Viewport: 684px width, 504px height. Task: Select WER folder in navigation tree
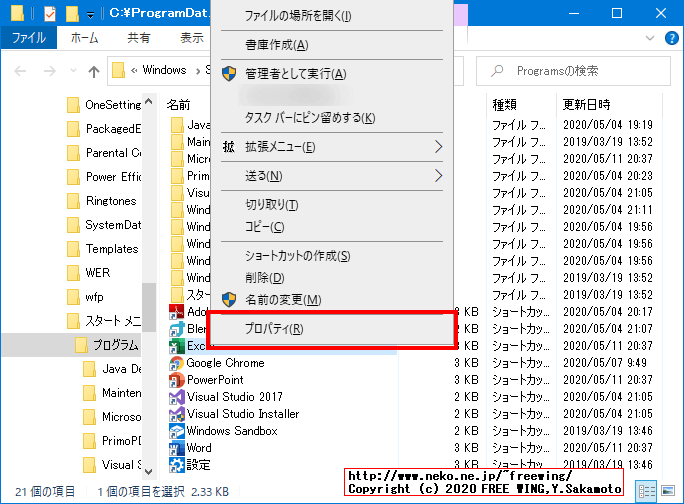[89, 273]
